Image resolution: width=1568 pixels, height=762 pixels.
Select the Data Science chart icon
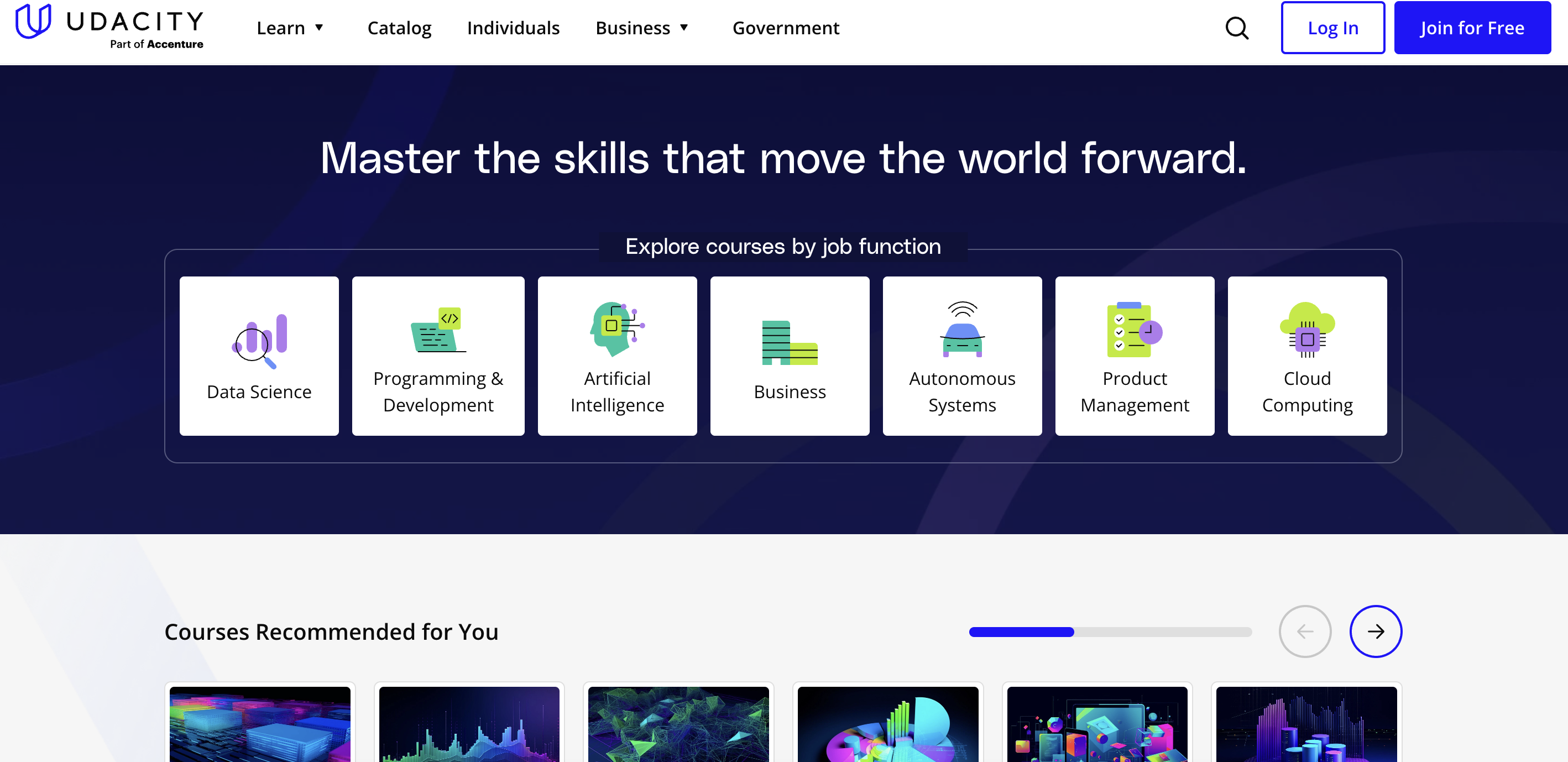259,341
